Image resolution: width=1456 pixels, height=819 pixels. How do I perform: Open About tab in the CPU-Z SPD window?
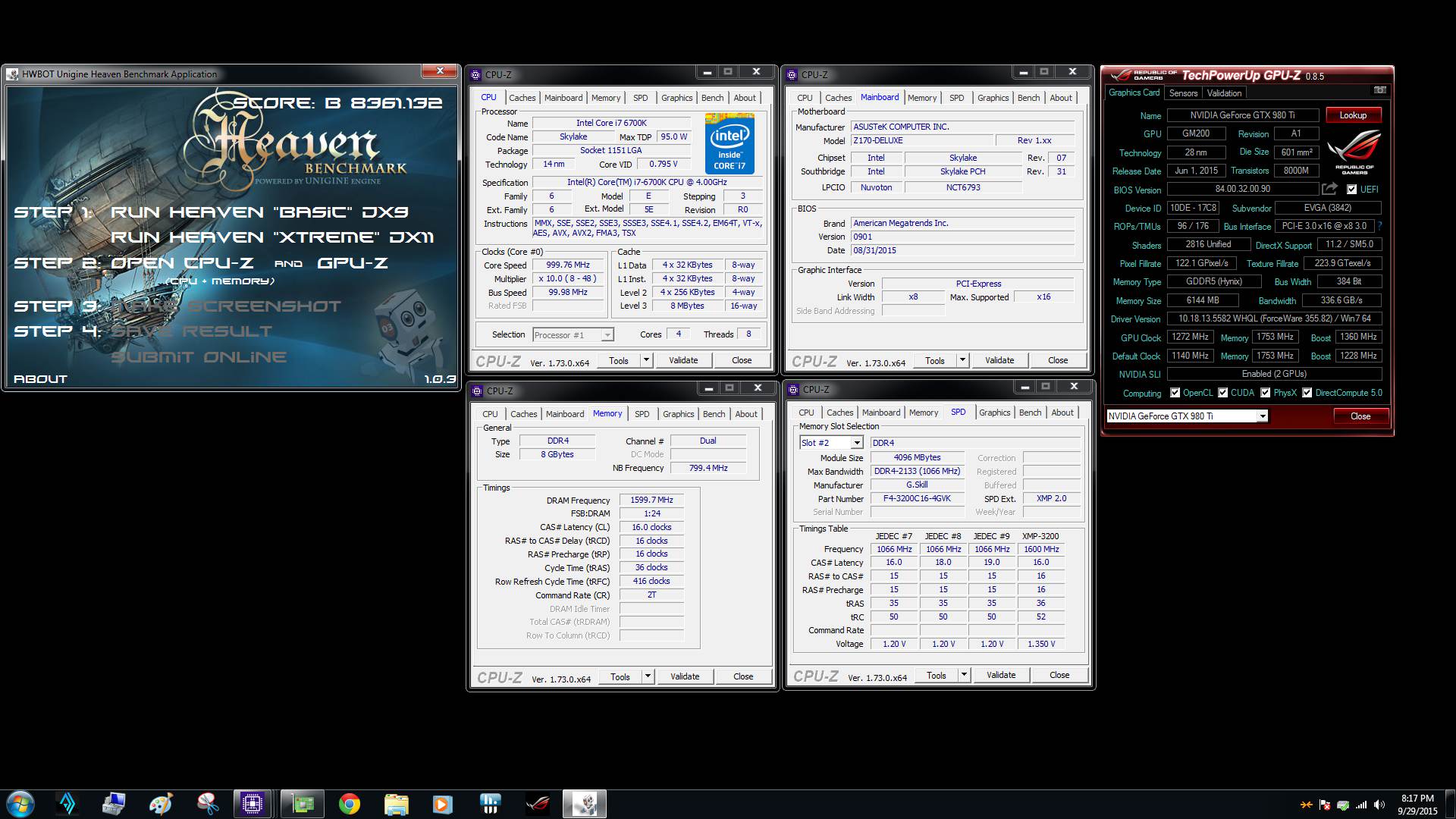pos(1062,413)
